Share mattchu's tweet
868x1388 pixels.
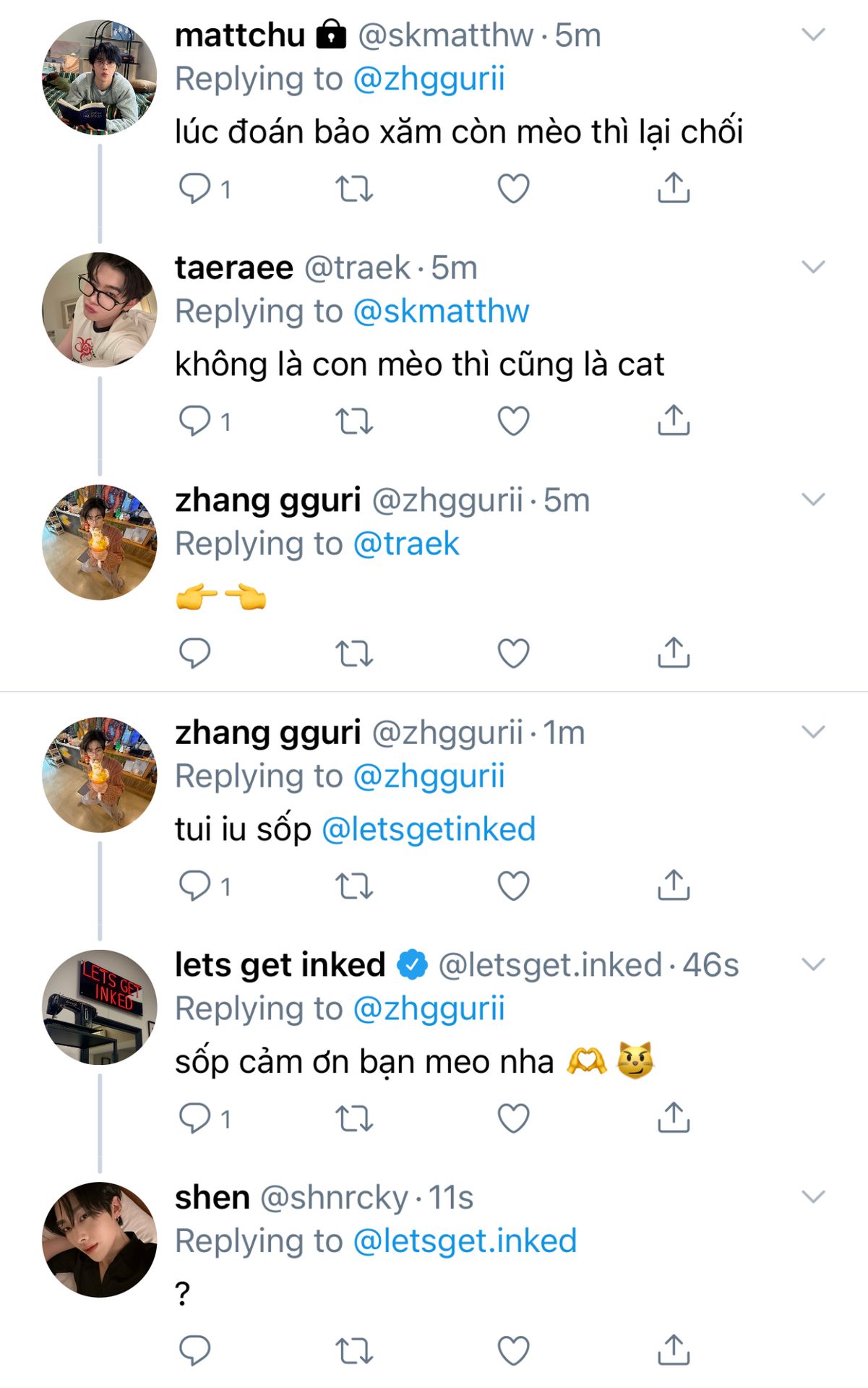(x=674, y=188)
